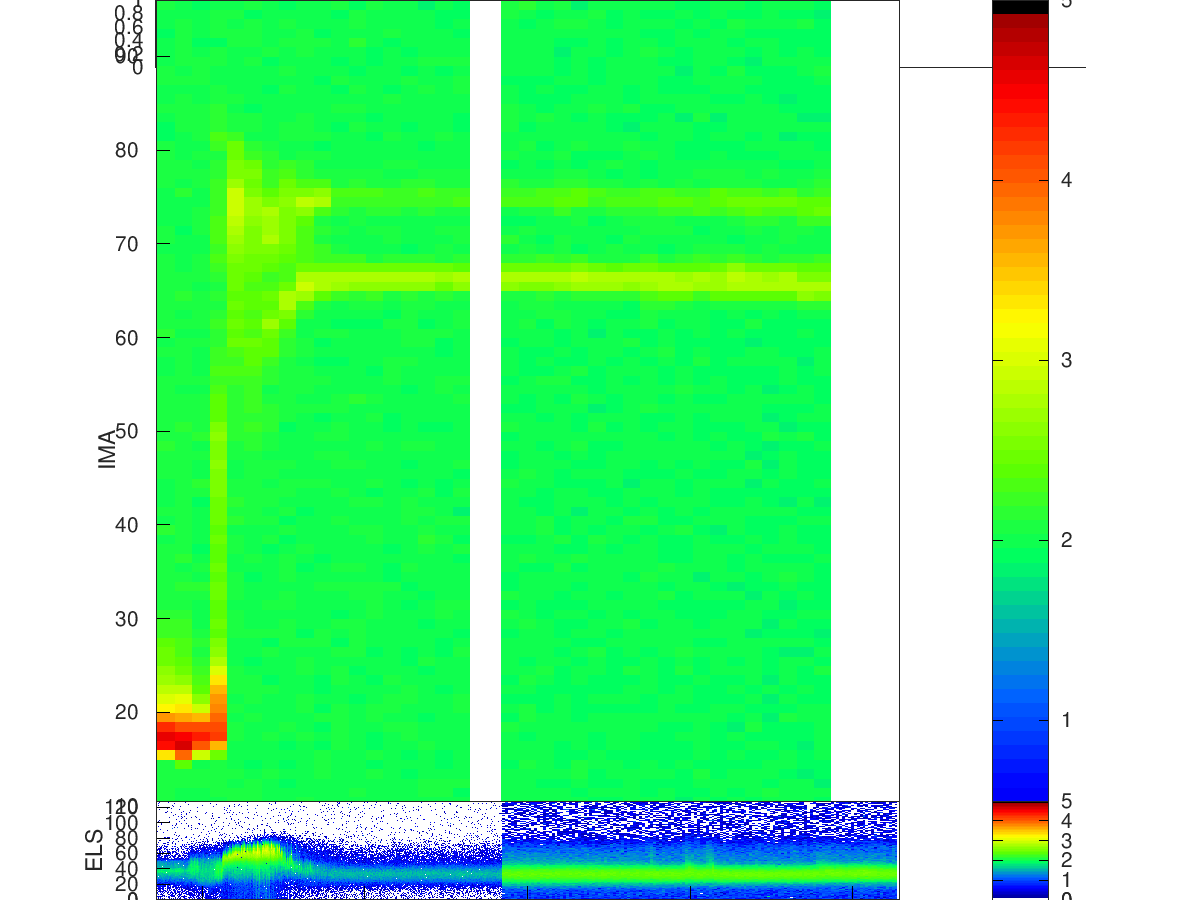
Task: Click the right IMA spectrogram panel
Action: [666, 400]
